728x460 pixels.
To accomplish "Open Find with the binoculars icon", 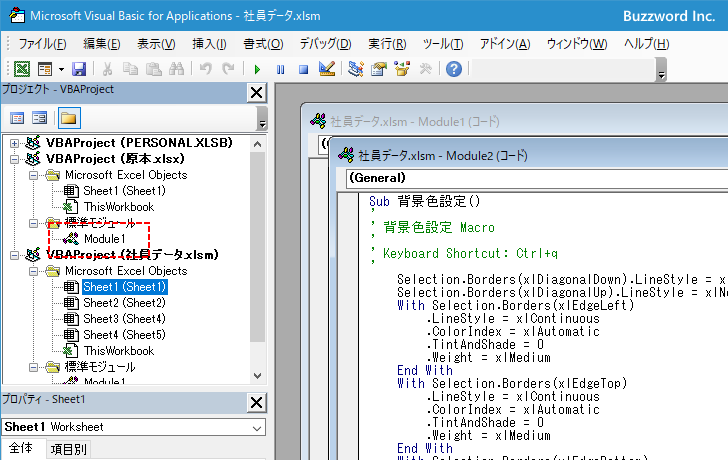I will coord(176,69).
